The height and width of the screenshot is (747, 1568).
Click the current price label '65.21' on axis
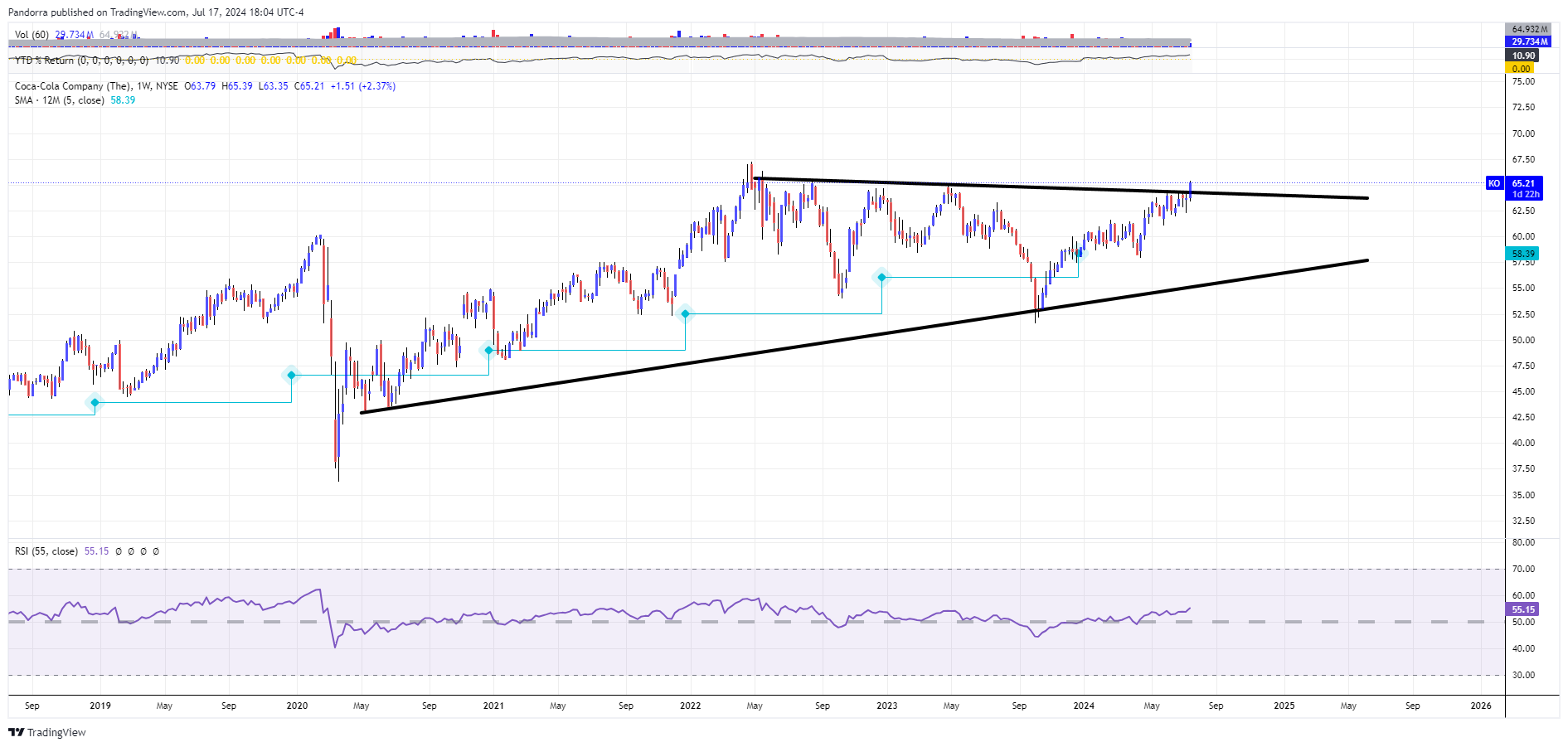(1523, 183)
